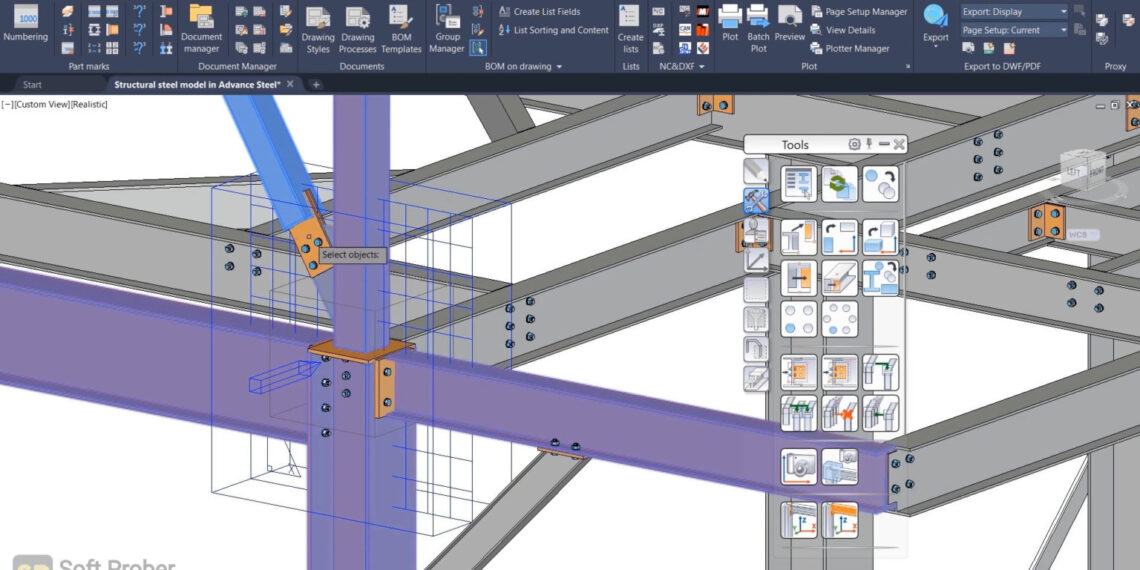Toggle the Tools palette pin
The width and height of the screenshot is (1140, 570).
[869, 144]
